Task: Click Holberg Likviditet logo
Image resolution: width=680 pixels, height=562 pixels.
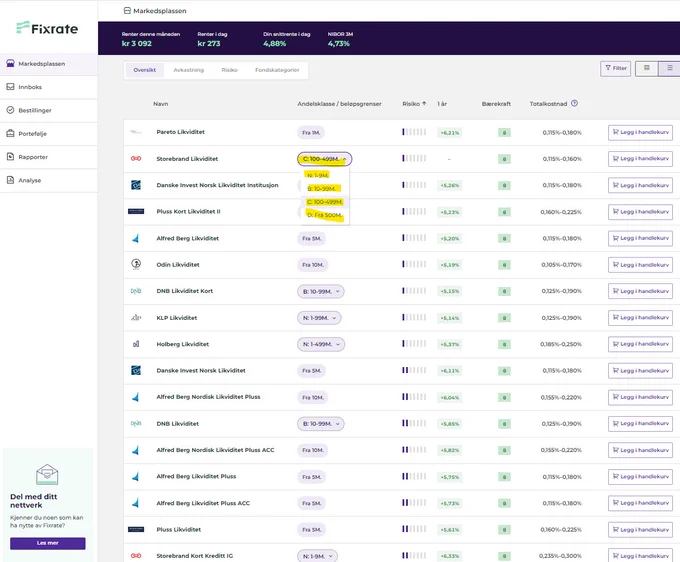Action: tap(136, 344)
